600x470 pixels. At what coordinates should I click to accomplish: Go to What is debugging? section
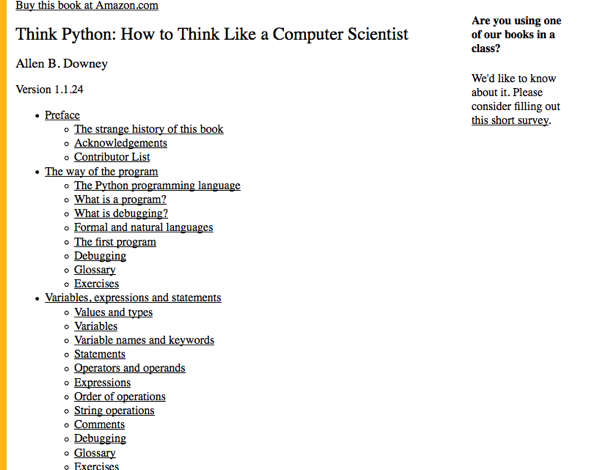coord(121,213)
